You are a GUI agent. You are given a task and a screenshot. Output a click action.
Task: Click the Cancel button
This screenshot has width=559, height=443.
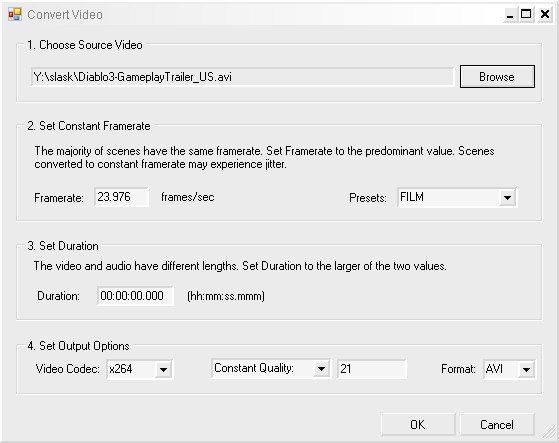coord(497,424)
